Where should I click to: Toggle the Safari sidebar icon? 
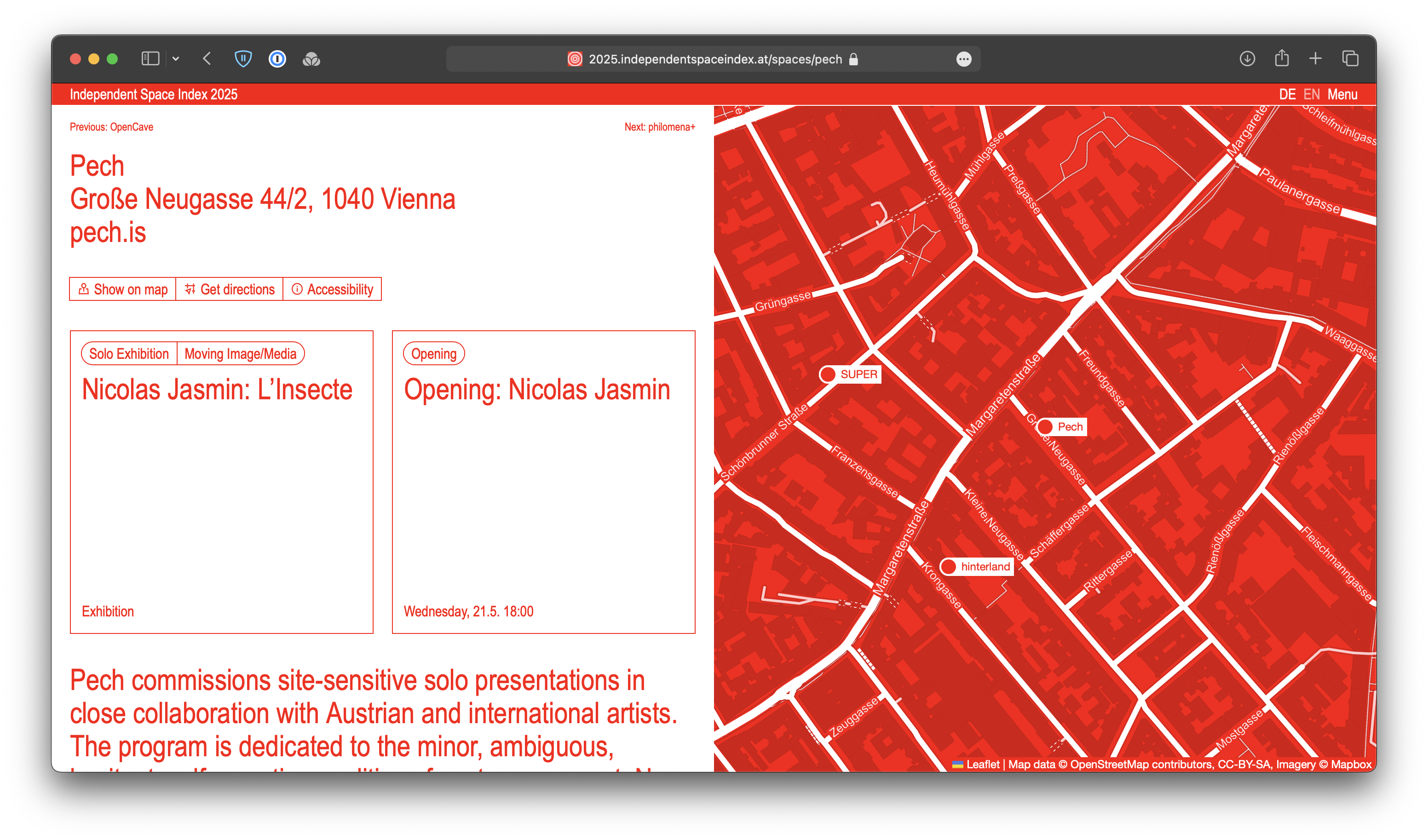[150, 59]
